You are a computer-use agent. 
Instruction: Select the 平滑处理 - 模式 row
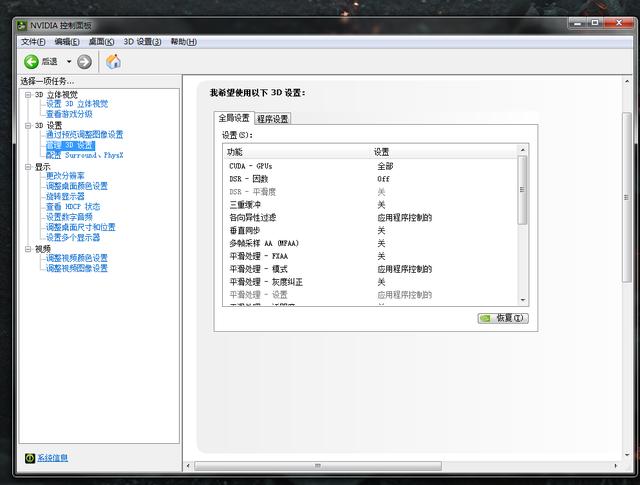[x=370, y=269]
